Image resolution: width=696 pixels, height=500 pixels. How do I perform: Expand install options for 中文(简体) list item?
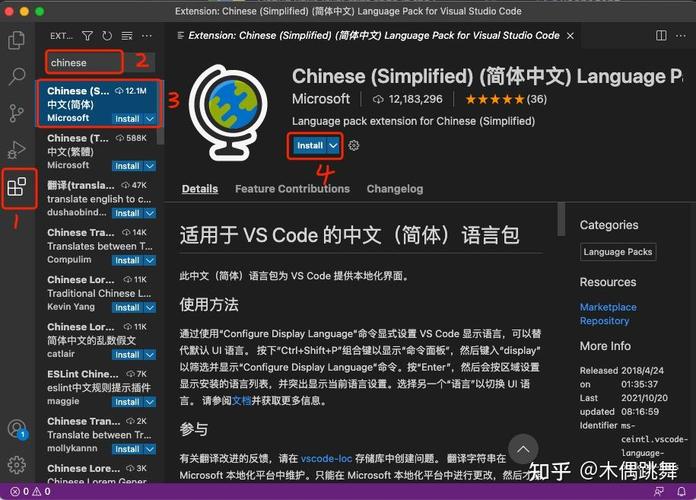pyautogui.click(x=150, y=119)
